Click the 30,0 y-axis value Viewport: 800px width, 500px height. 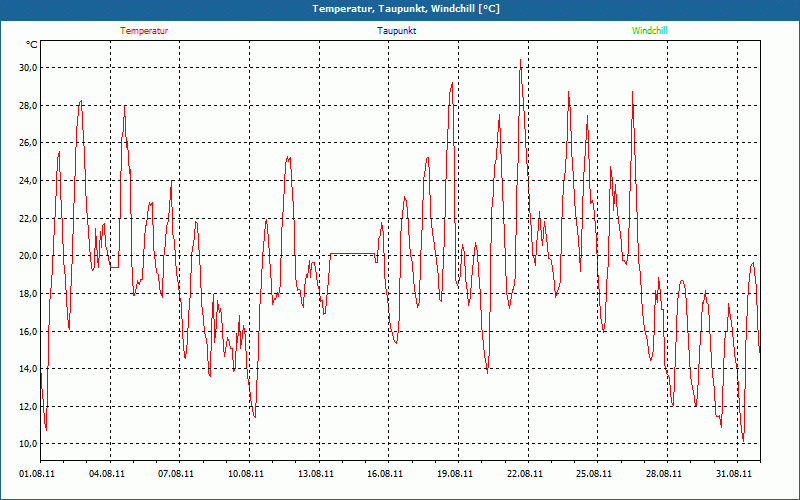28,68
